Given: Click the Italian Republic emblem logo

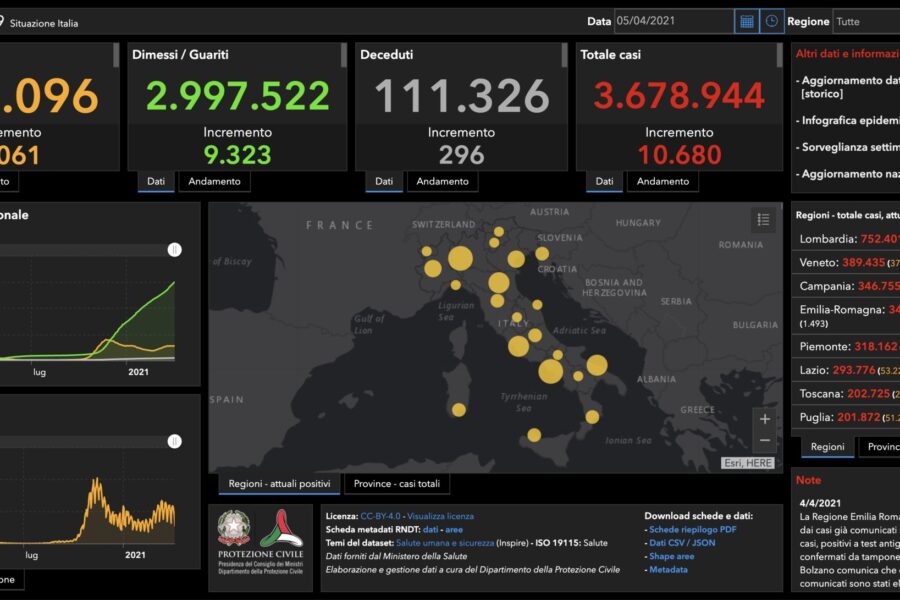Looking at the screenshot, I should point(235,529).
